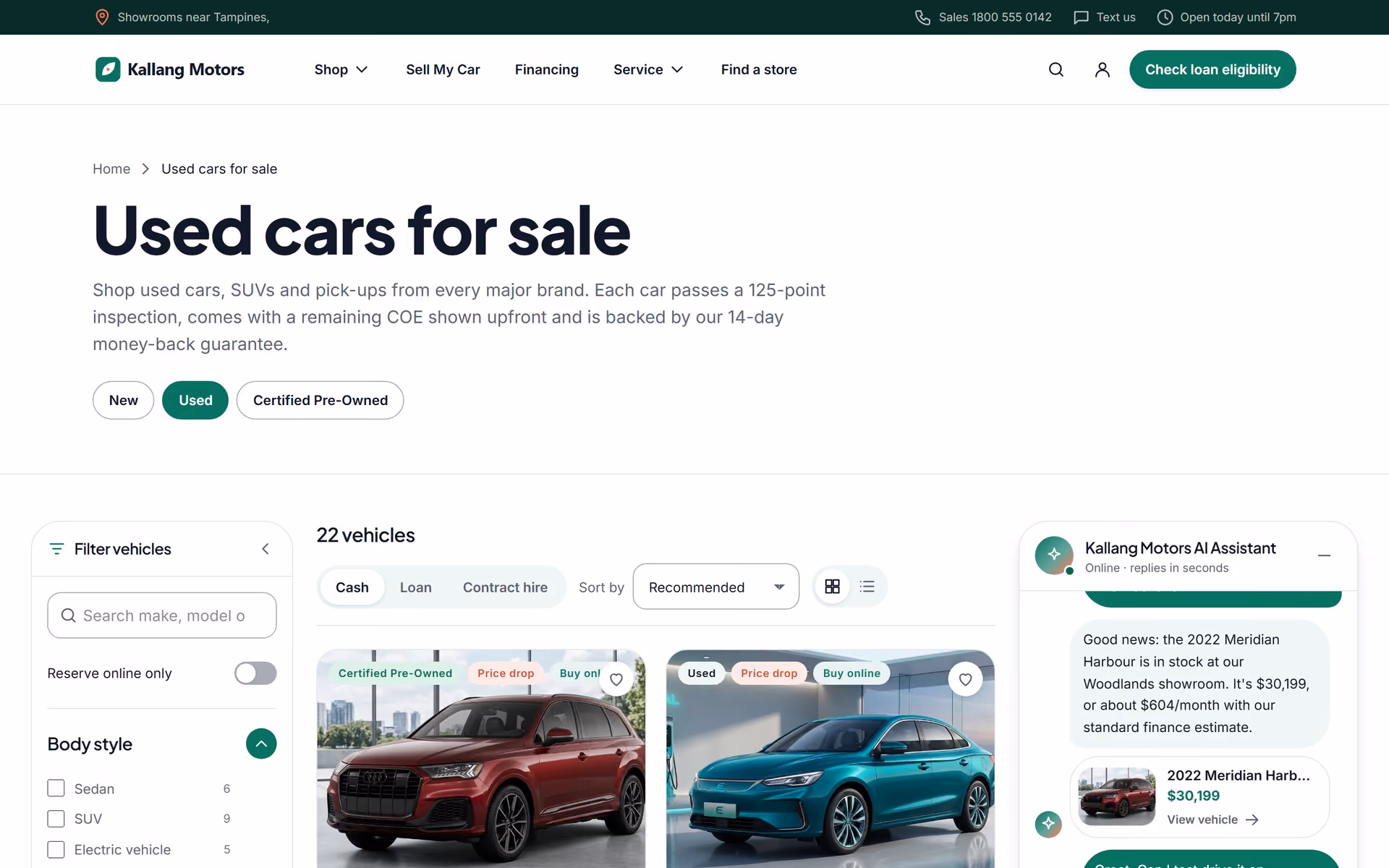Select the Contract hire tab

[x=505, y=587]
